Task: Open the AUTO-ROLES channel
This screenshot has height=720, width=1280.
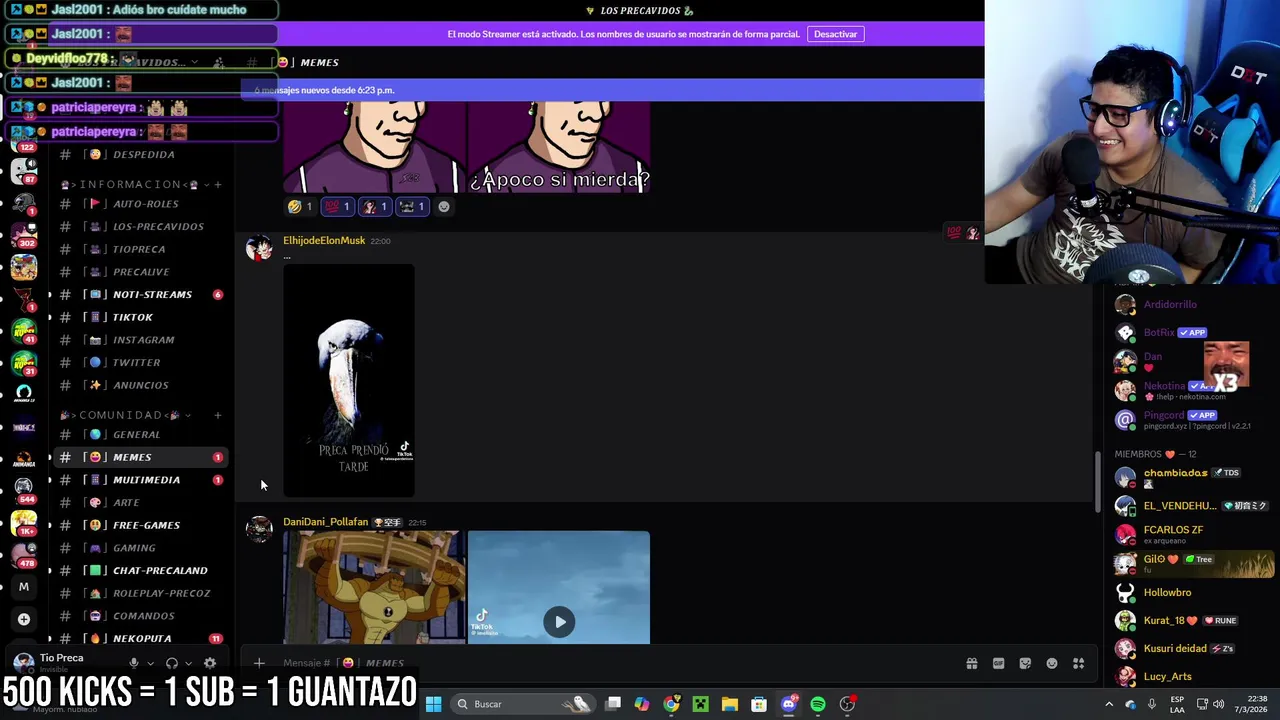Action: (145, 204)
